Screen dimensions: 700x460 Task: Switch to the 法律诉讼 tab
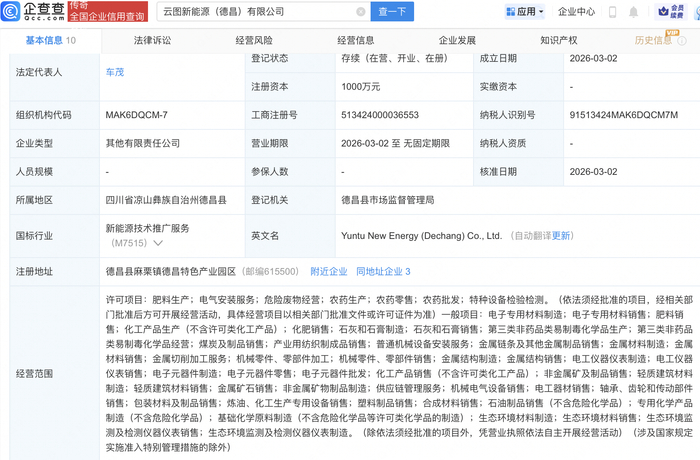click(152, 40)
